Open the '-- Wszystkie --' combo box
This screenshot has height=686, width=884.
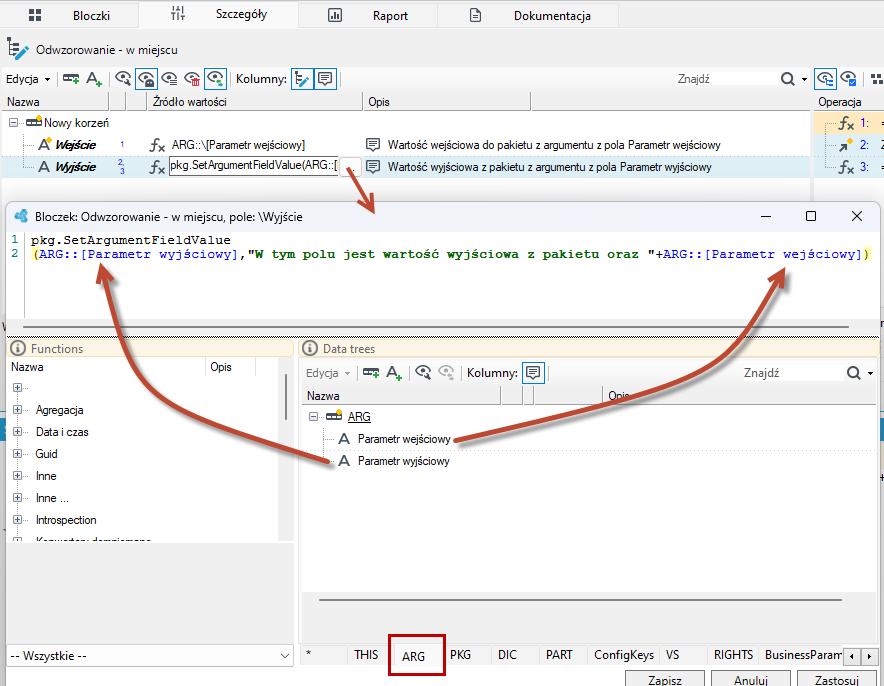point(150,656)
